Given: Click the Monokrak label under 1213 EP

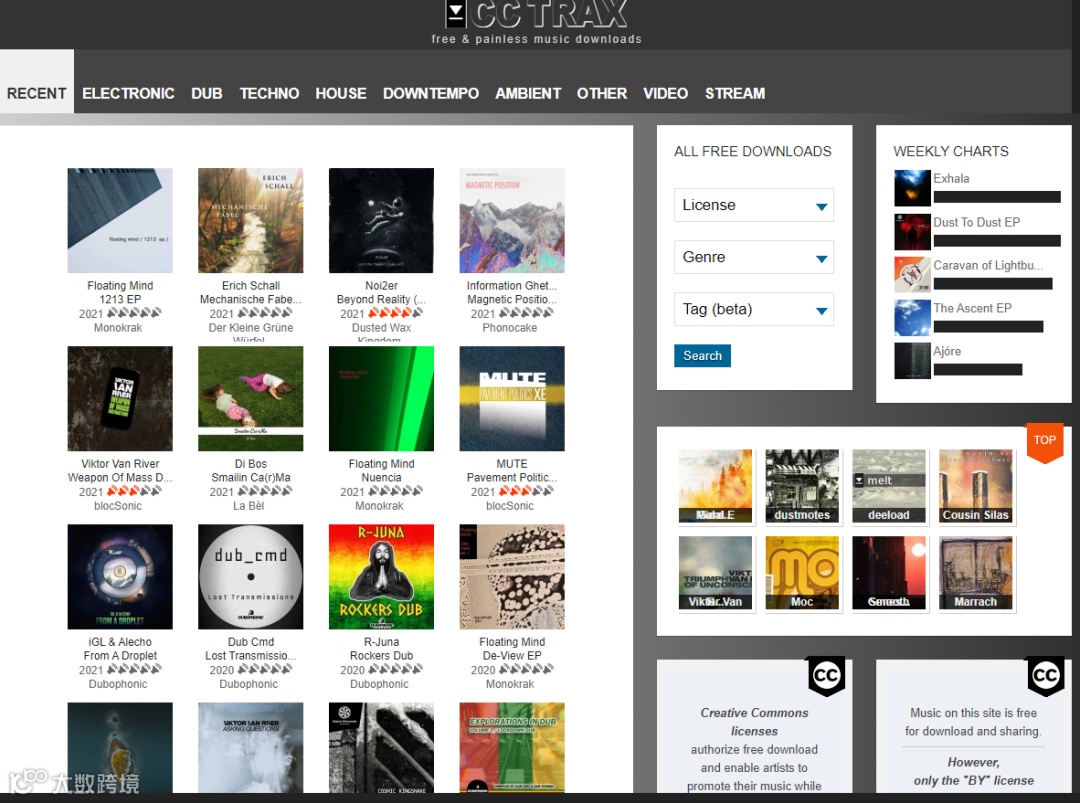Looking at the screenshot, I should coord(118,328).
